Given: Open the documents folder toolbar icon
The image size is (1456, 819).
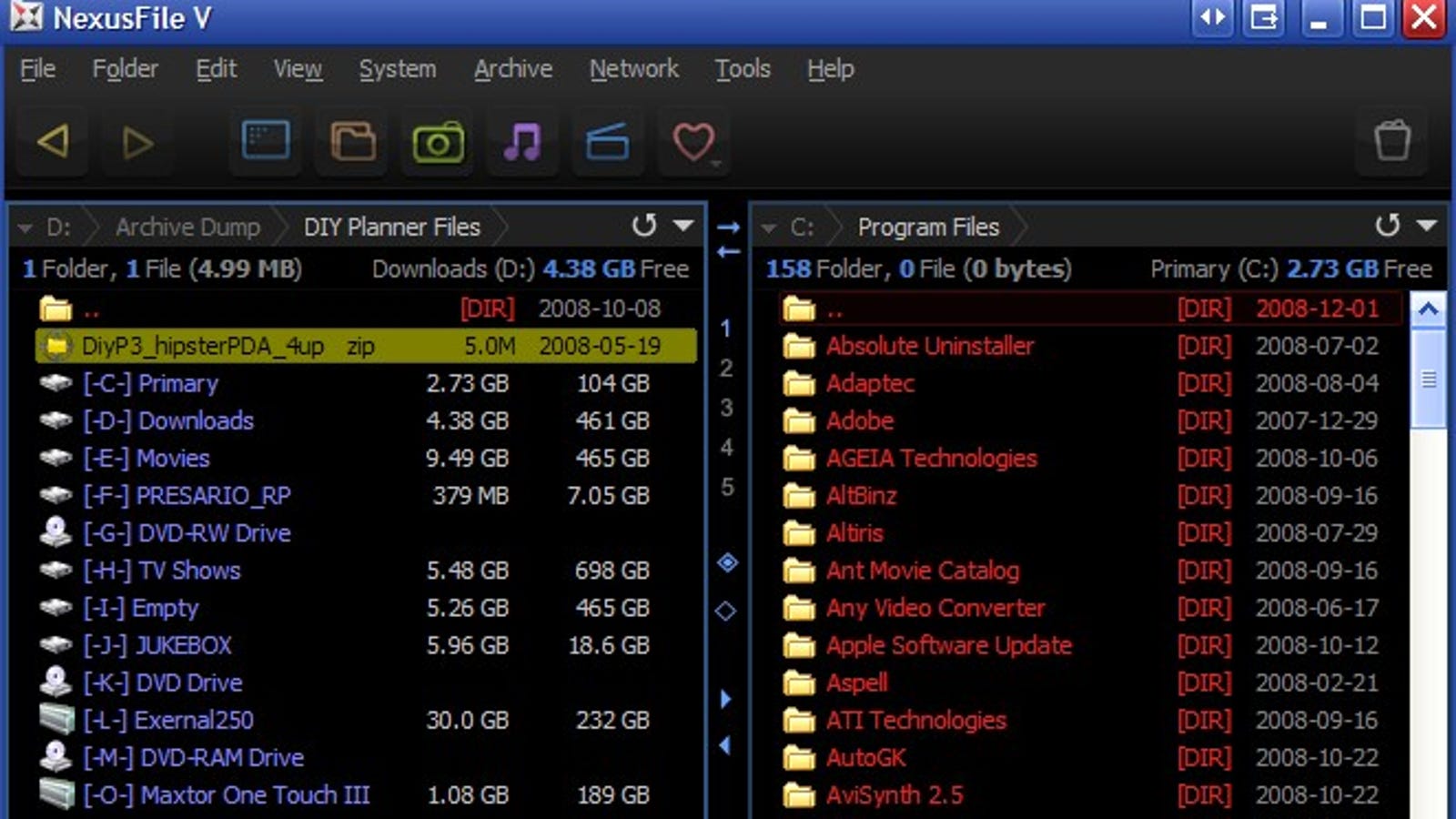Looking at the screenshot, I should [x=353, y=141].
